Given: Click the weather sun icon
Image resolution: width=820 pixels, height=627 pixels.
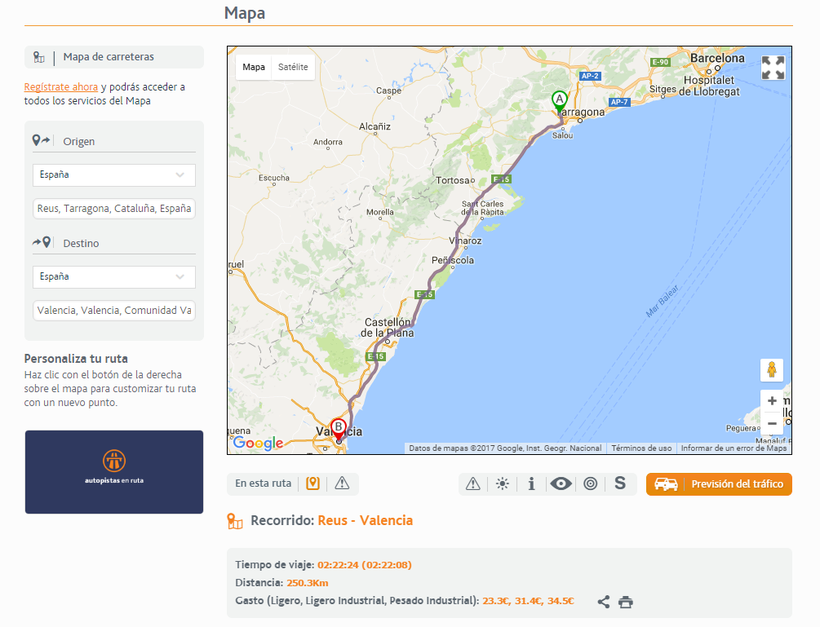Looking at the screenshot, I should click(502, 484).
